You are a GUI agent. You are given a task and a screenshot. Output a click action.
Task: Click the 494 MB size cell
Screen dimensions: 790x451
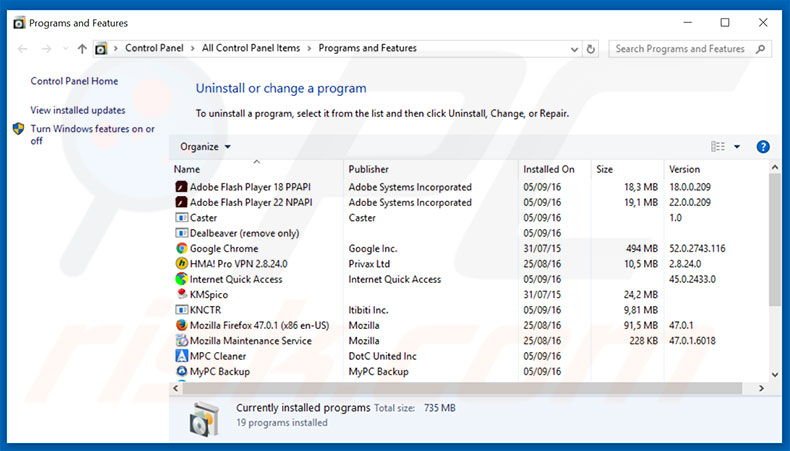click(642, 248)
